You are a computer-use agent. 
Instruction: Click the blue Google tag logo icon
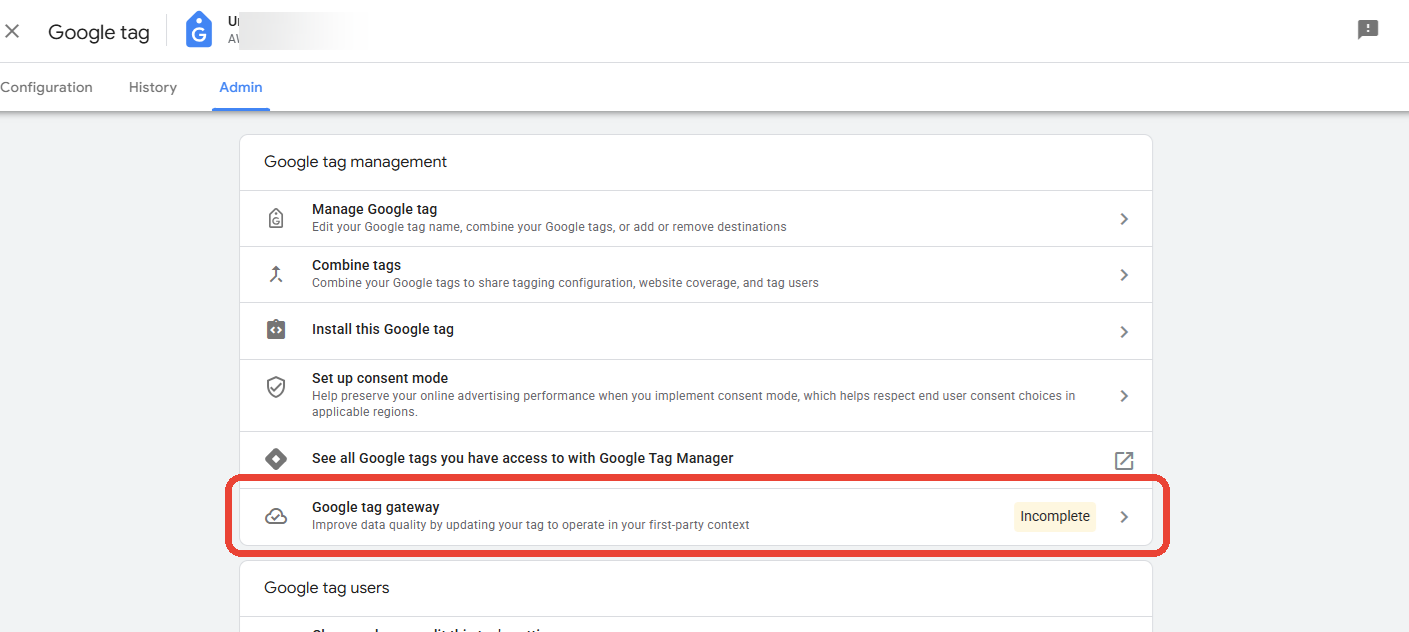coord(199,30)
